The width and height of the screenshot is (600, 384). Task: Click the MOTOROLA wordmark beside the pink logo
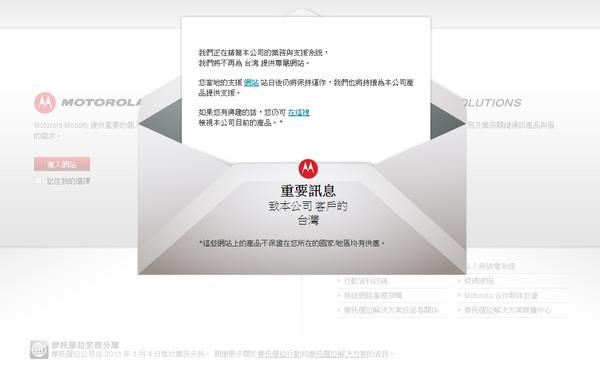[x=101, y=103]
